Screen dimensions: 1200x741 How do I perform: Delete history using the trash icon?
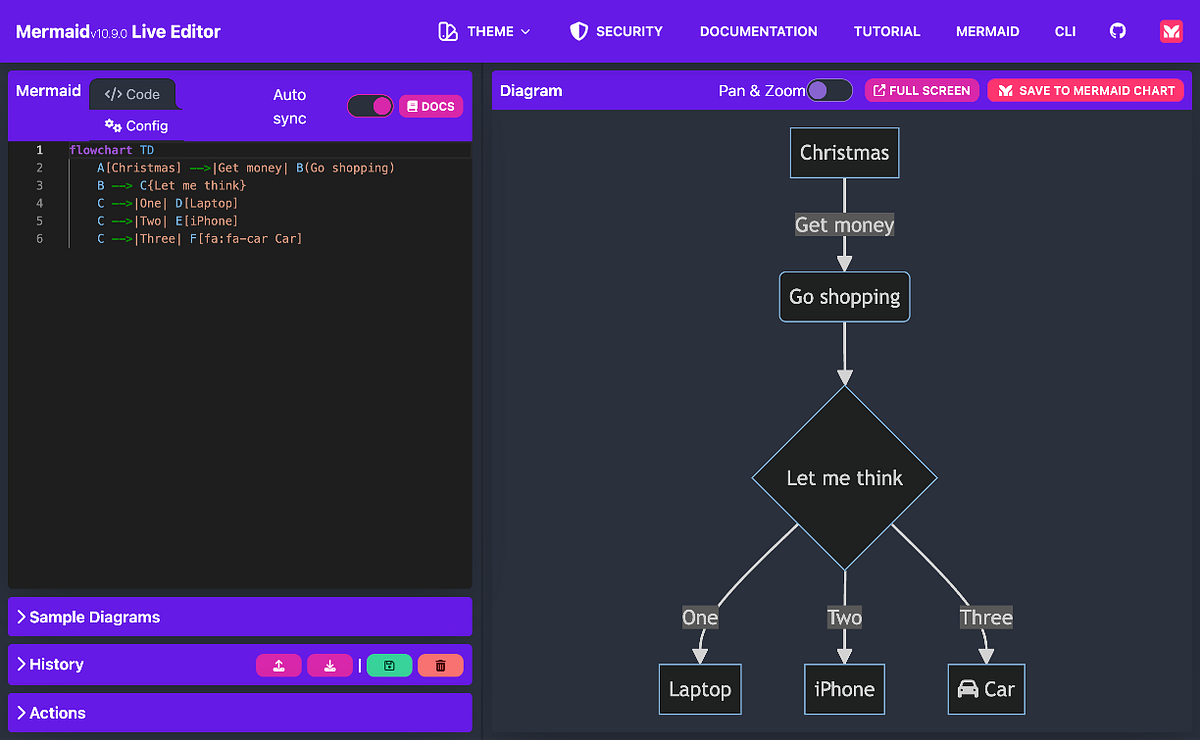click(440, 665)
